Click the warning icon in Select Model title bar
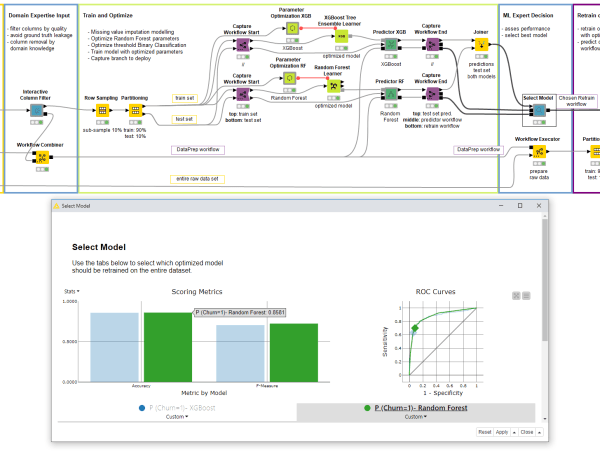The width and height of the screenshot is (600, 456). (x=56, y=206)
